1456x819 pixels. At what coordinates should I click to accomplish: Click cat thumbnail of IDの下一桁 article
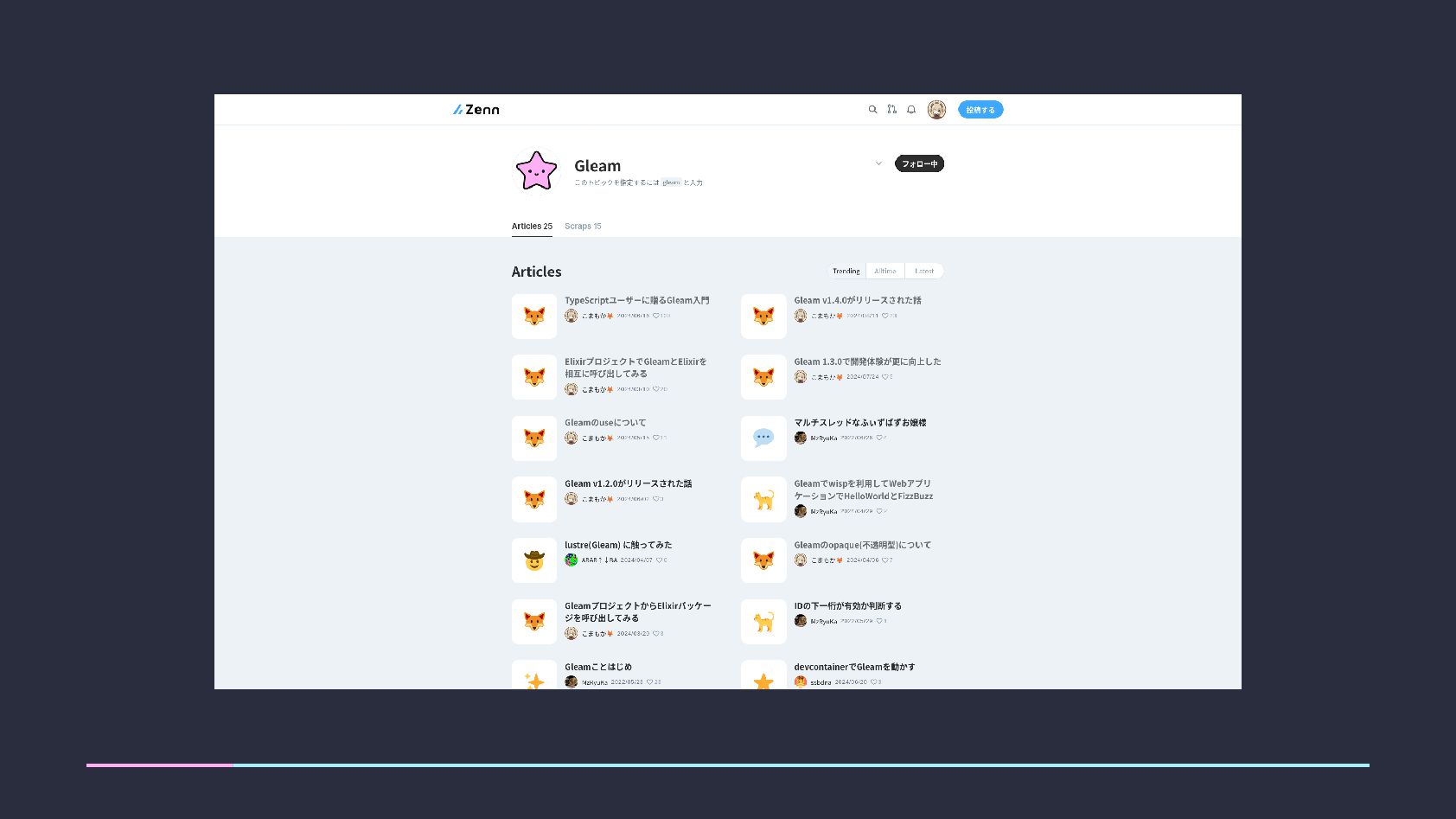coord(763,622)
